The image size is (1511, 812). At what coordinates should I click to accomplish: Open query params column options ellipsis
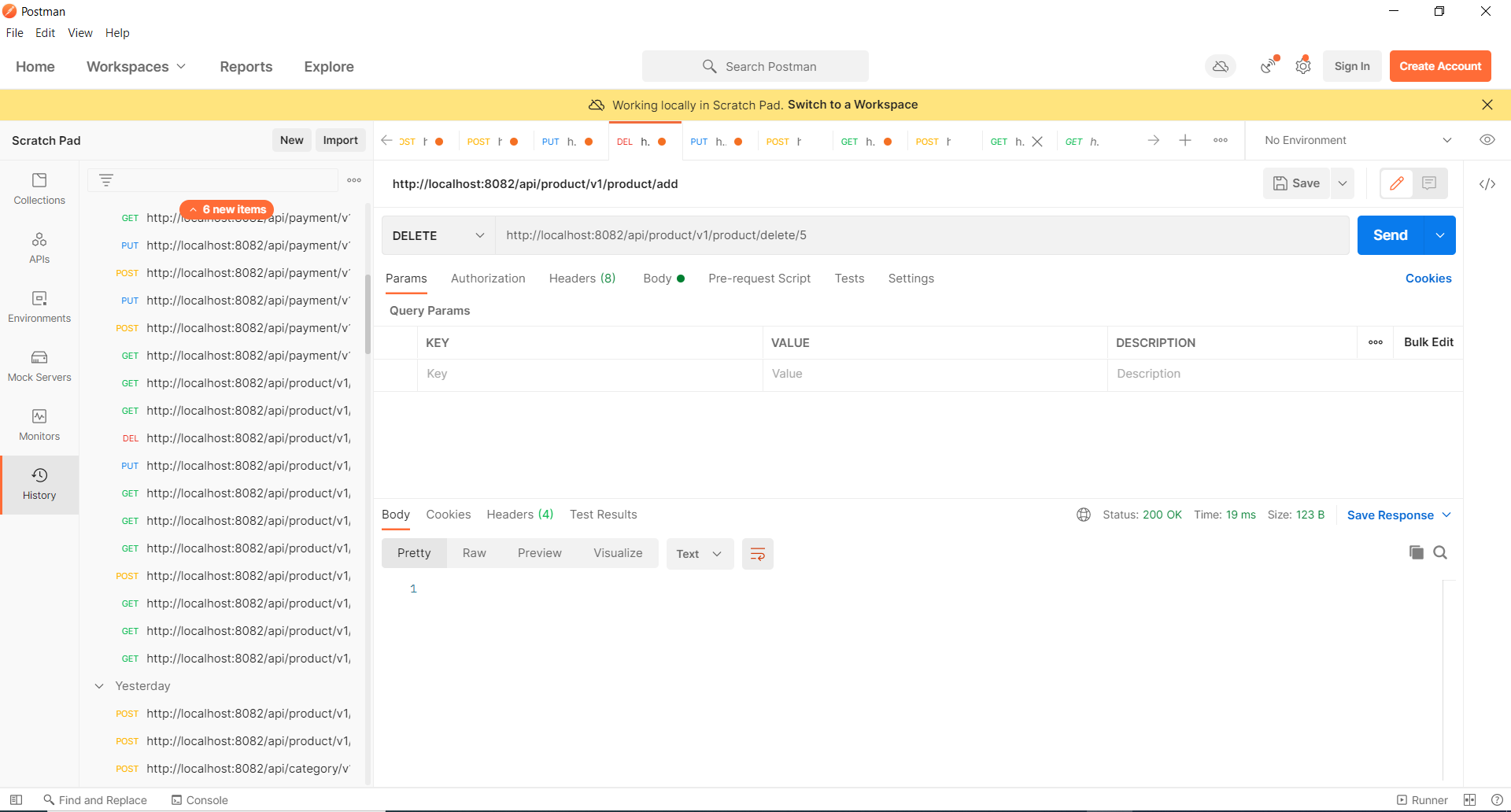click(x=1376, y=342)
